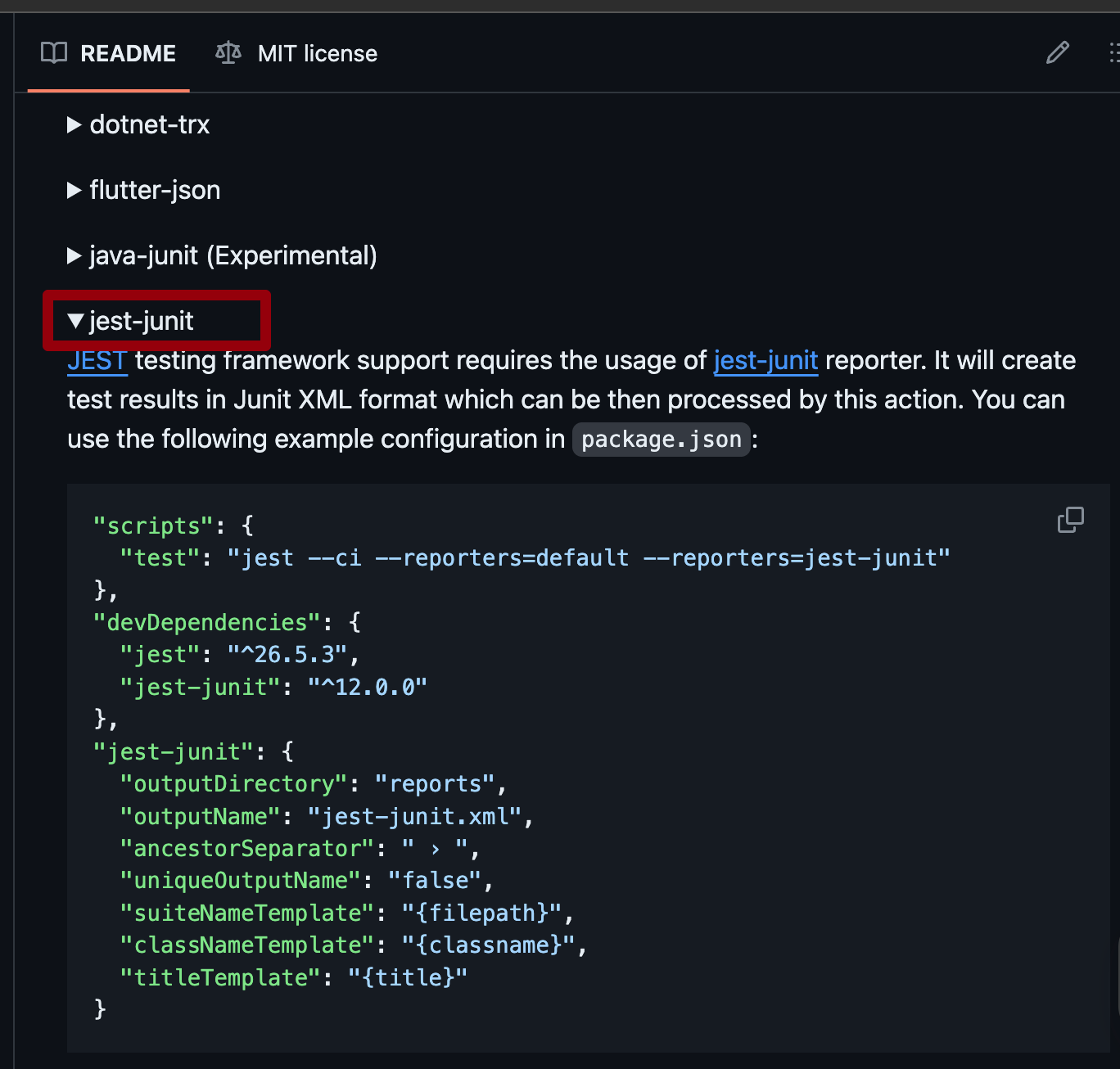The height and width of the screenshot is (1069, 1120).
Task: Click the pencil edit README icon
Action: [x=1058, y=53]
